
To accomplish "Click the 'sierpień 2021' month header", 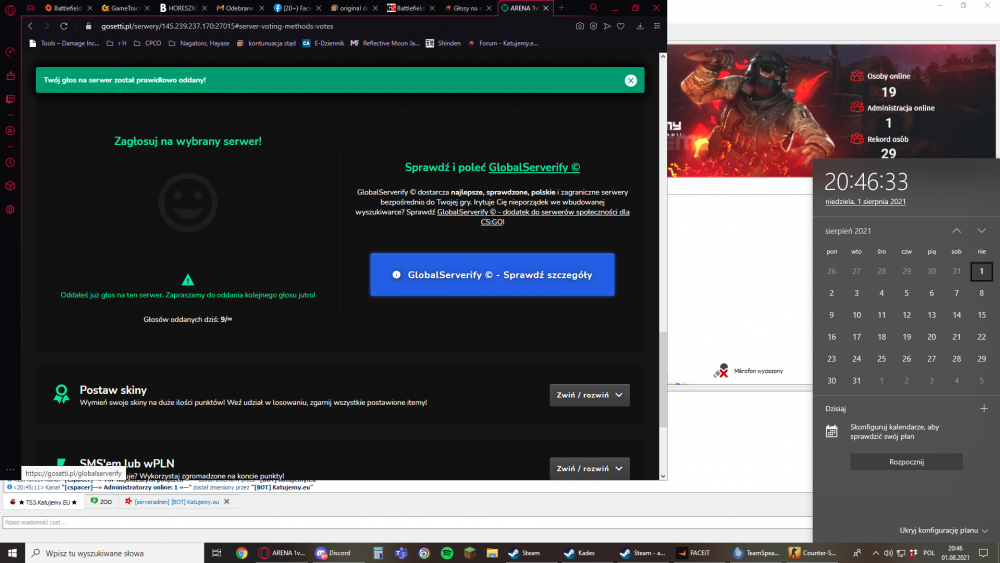I will pyautogui.click(x=848, y=231).
